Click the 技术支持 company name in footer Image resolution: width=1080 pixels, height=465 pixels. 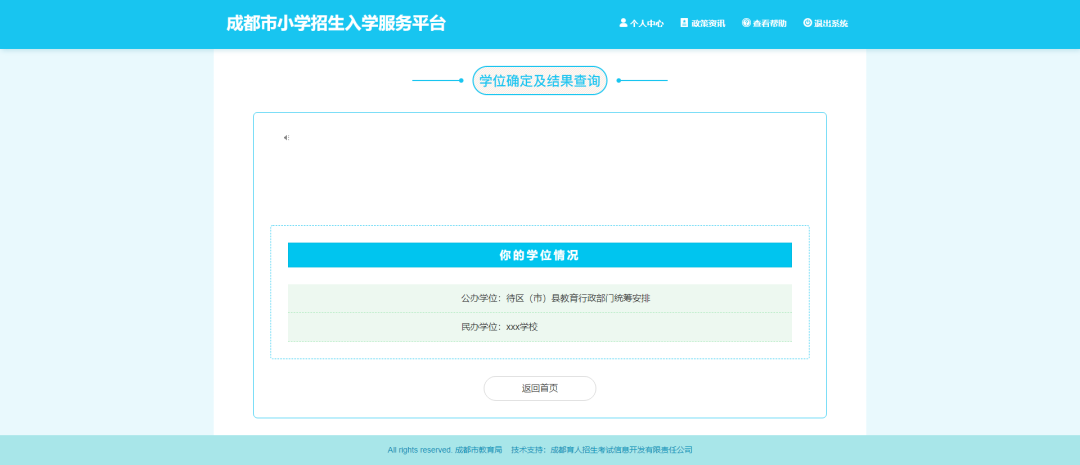tap(621, 450)
